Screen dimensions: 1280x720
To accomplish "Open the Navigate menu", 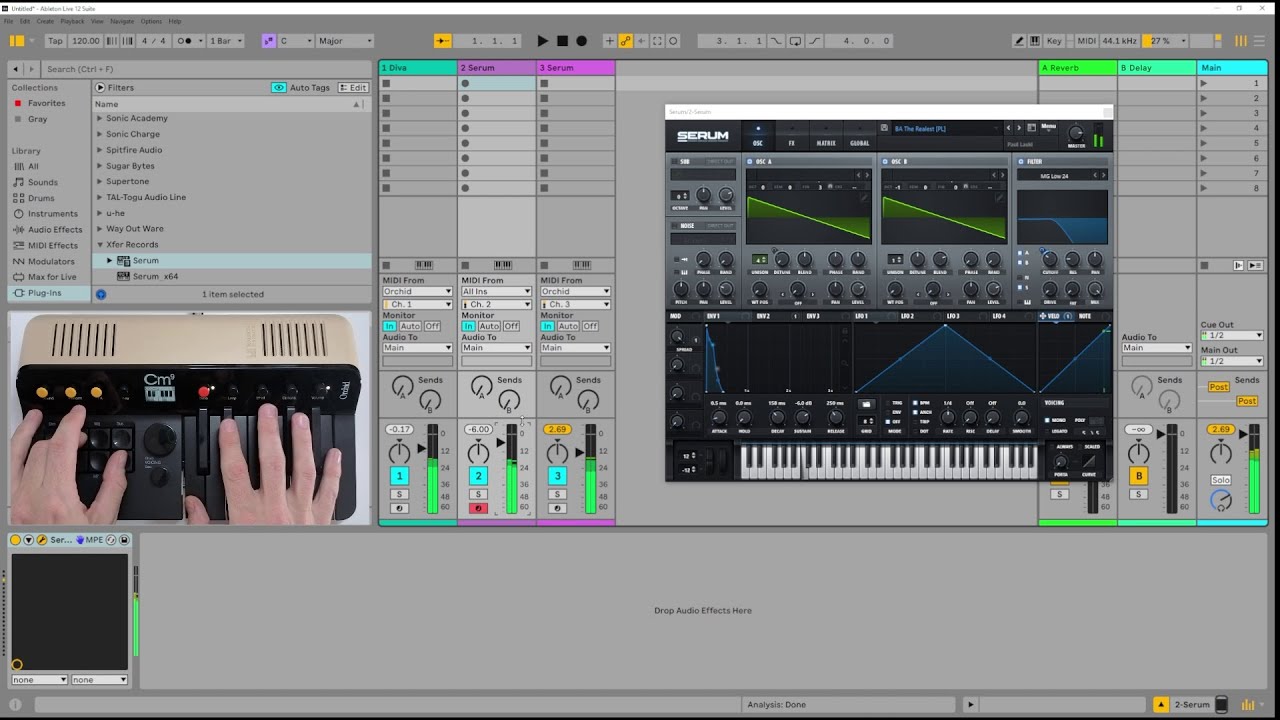I will (122, 21).
